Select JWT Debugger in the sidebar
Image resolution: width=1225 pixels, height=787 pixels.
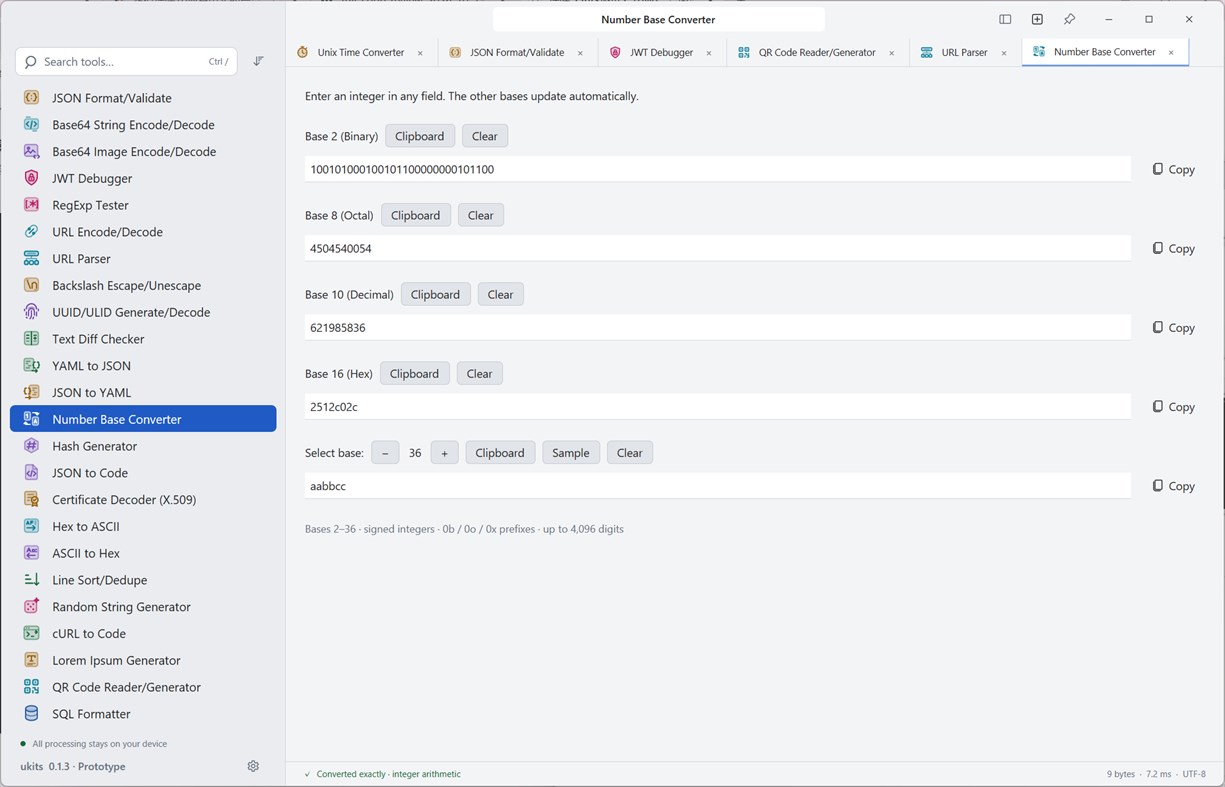tap(143, 178)
